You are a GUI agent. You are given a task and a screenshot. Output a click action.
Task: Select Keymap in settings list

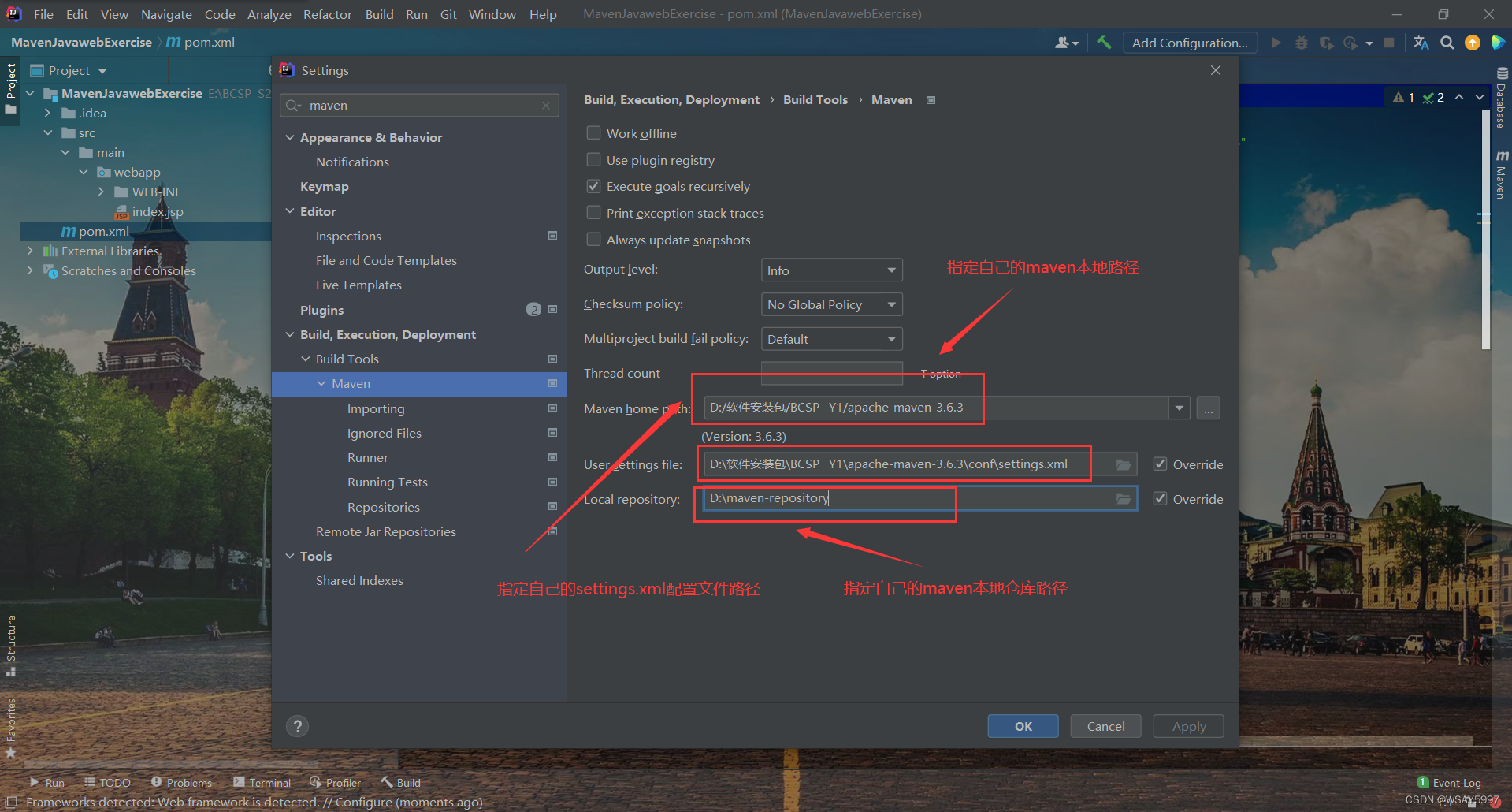(325, 187)
